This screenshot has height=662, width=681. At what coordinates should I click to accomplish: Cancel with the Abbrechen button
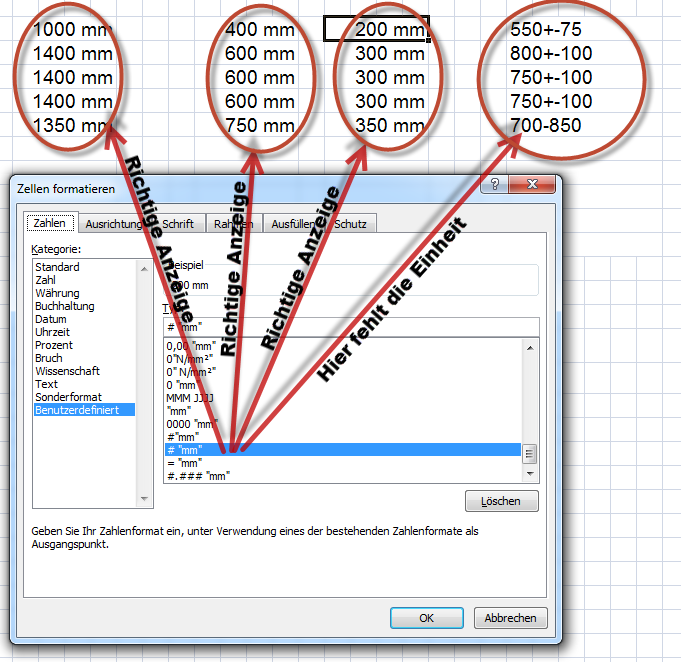pos(510,618)
